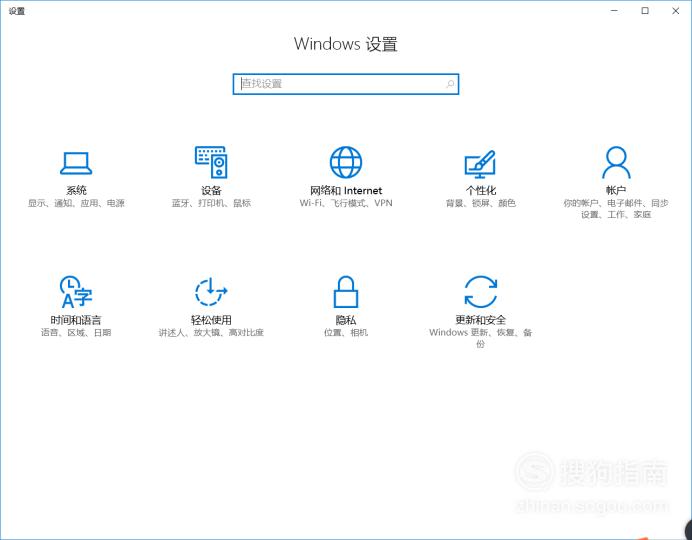Click the 个性化 title label
The image size is (692, 540).
coord(481,191)
